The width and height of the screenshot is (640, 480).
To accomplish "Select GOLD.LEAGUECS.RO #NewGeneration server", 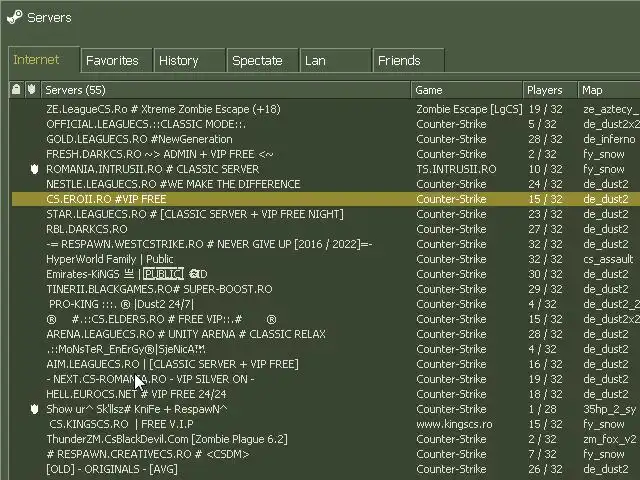I will click(x=326, y=139).
